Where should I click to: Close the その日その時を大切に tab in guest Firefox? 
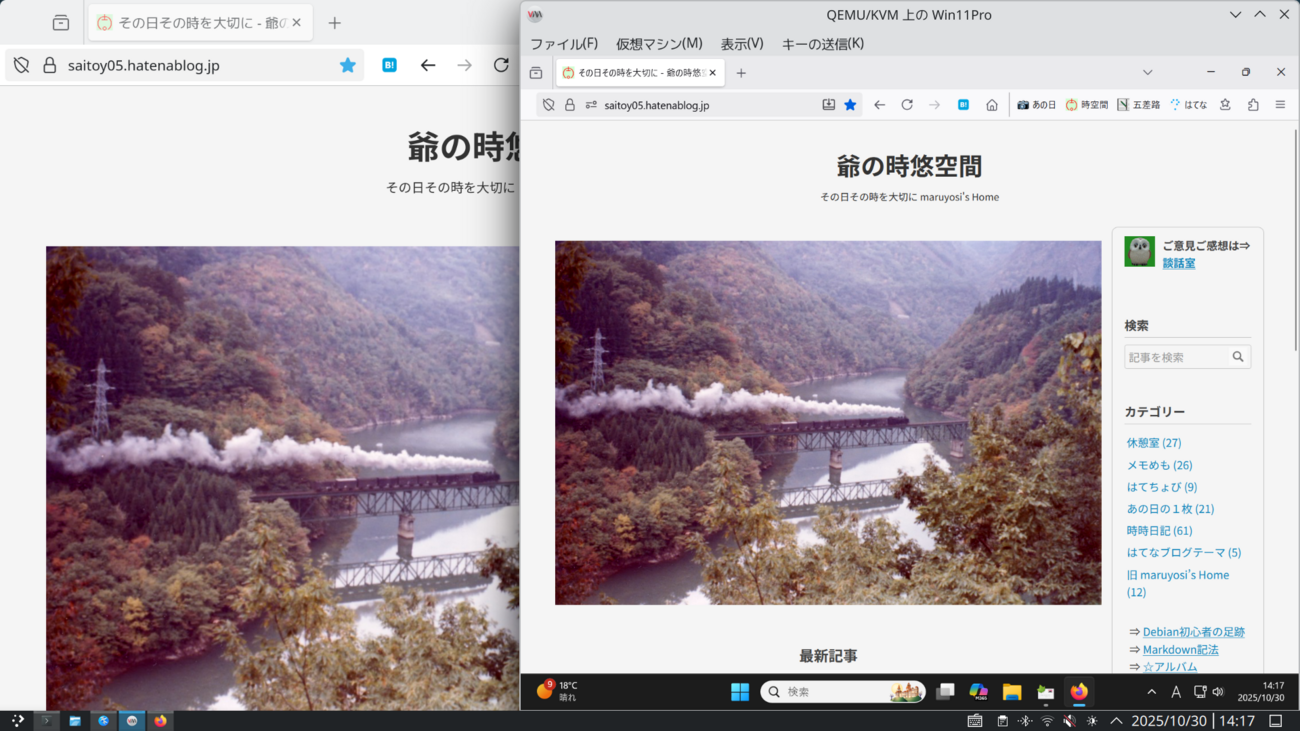coord(713,73)
